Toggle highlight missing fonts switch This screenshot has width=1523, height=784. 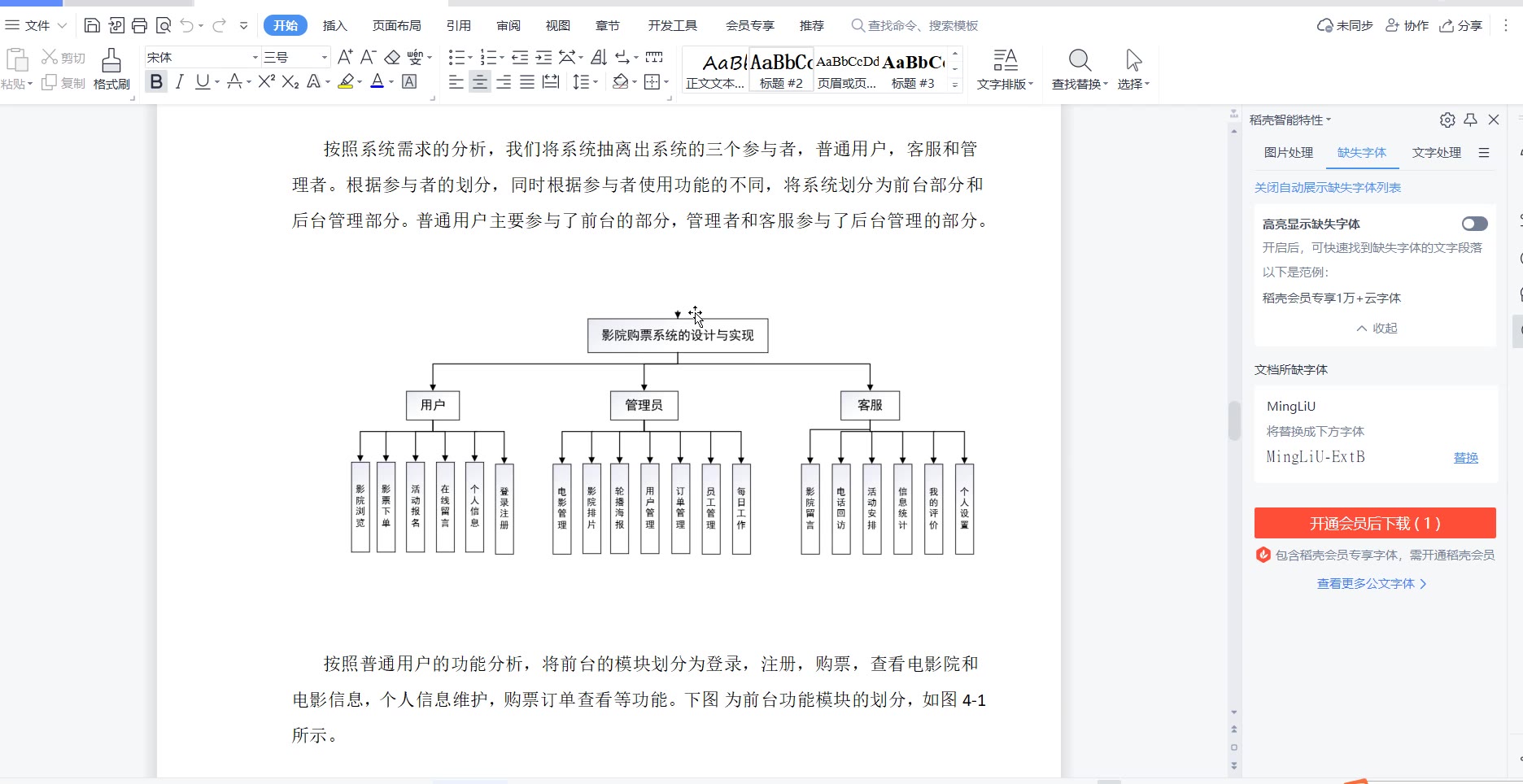click(x=1474, y=224)
